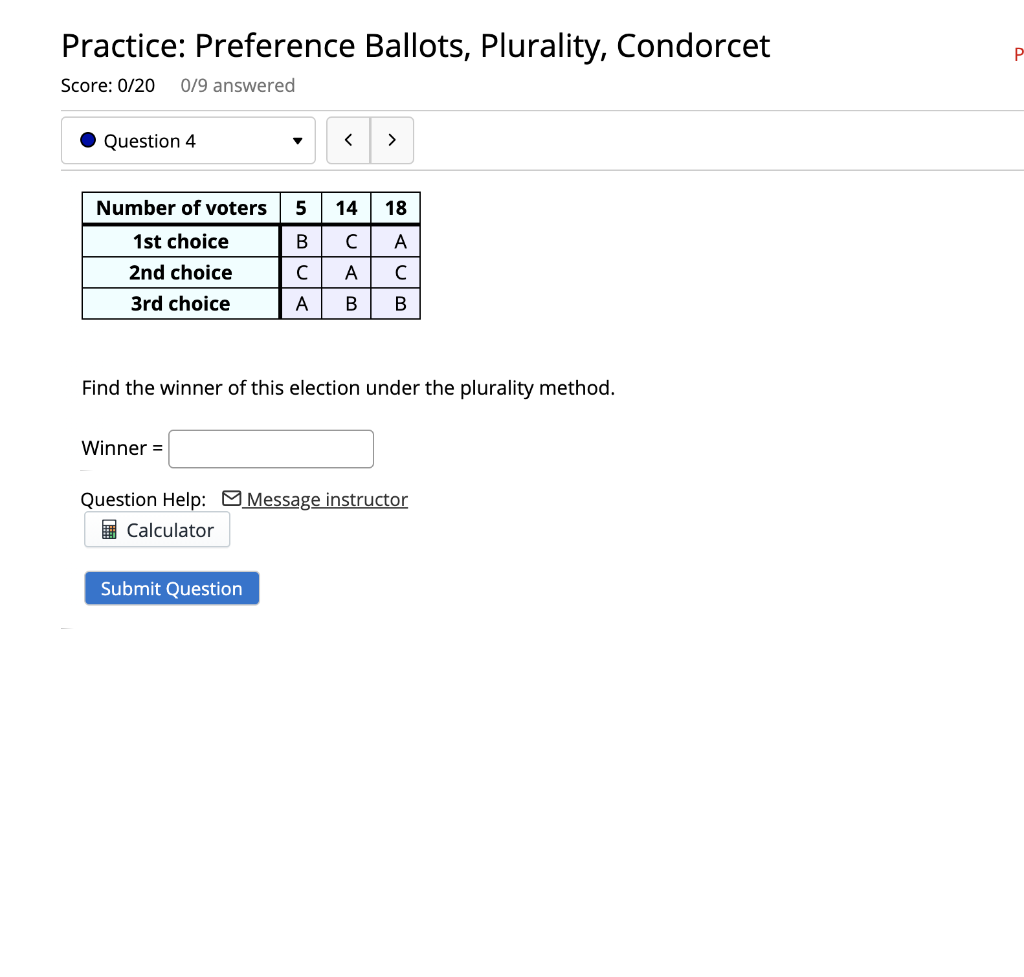
Task: Select the Question 4 menu item
Action: (150, 140)
